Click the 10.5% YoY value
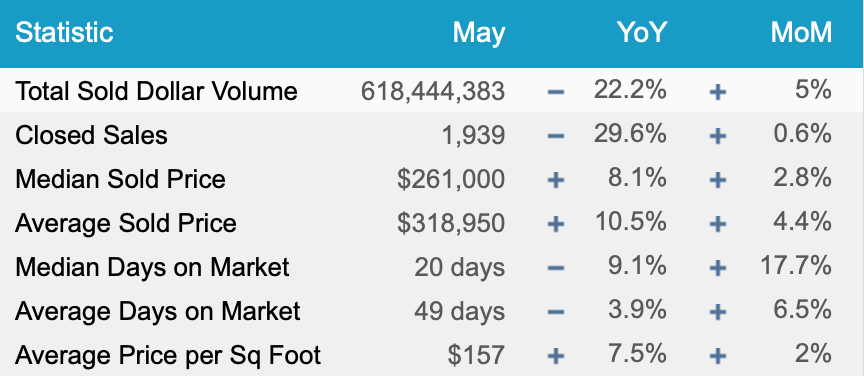This screenshot has width=864, height=376. coord(631,222)
